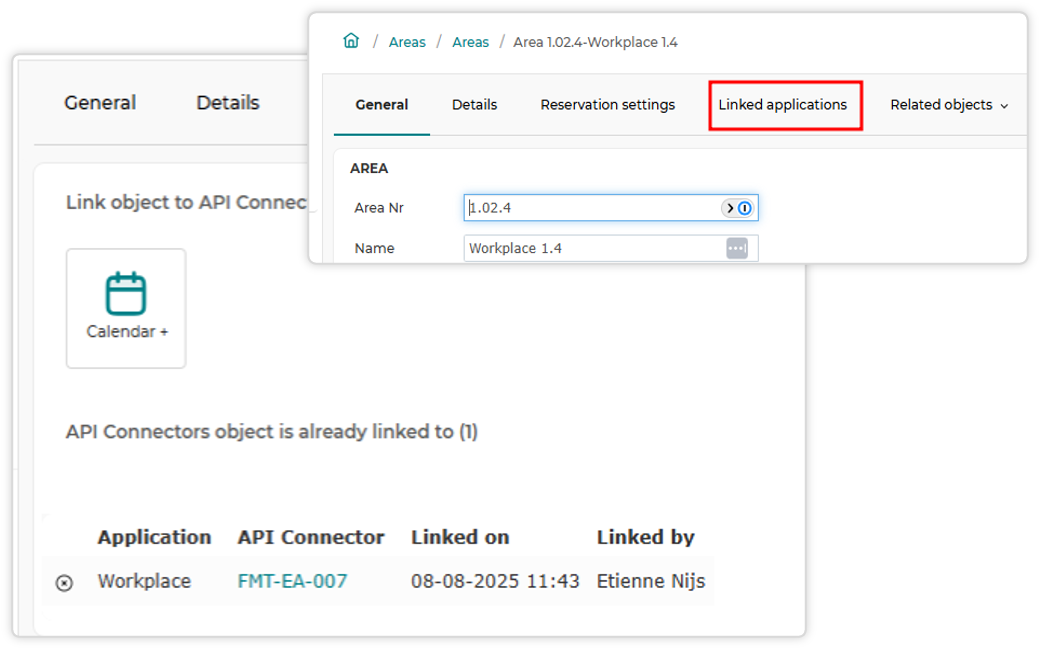The image size is (1040, 649).
Task: Select the General tab in front window
Action: (381, 105)
